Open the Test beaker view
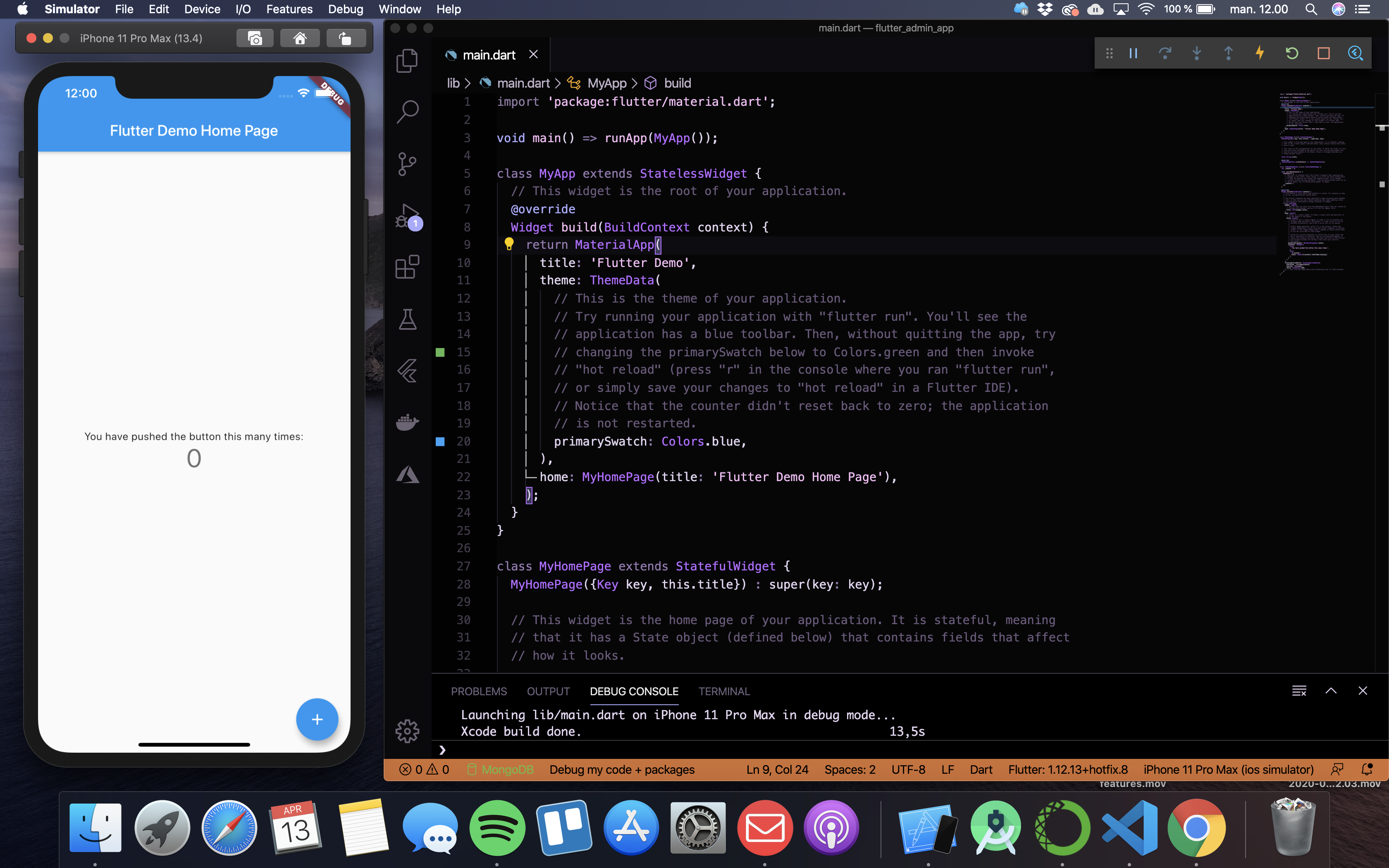Screen dimensions: 1389x868 (x=407, y=319)
